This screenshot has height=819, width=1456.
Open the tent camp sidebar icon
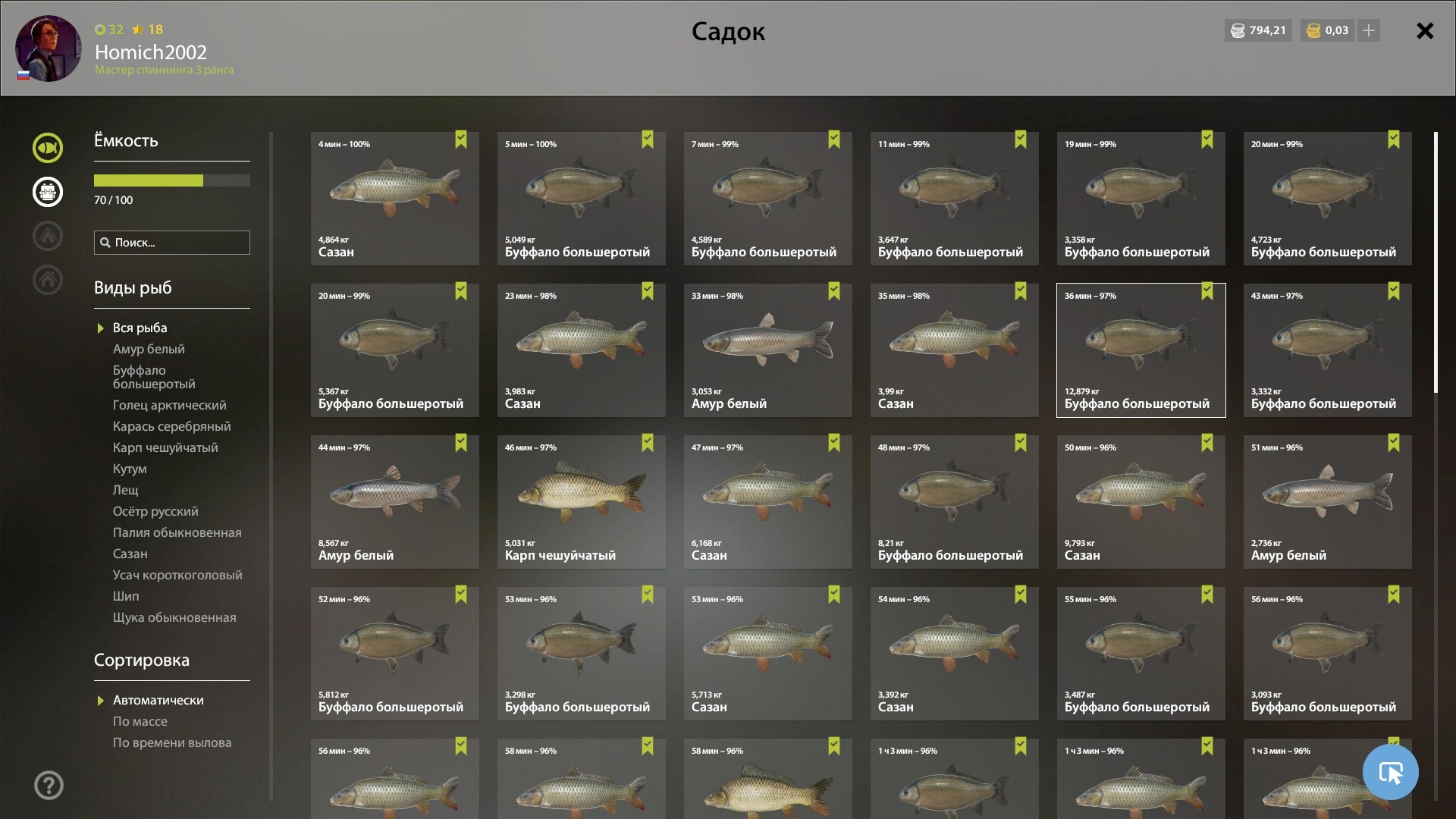point(48,236)
